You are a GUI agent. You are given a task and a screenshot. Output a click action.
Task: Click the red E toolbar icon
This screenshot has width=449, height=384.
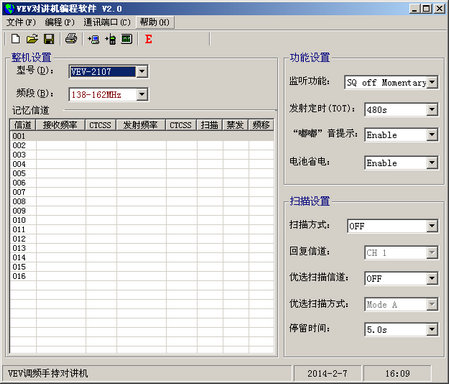(x=149, y=39)
